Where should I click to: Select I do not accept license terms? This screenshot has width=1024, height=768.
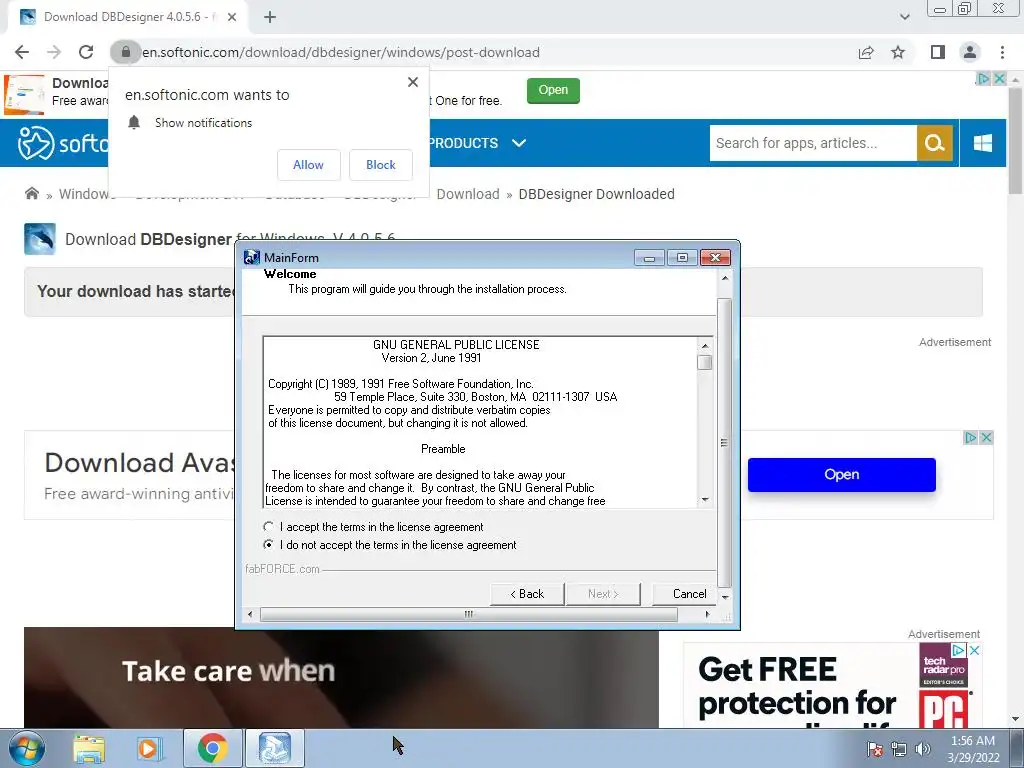click(x=268, y=544)
